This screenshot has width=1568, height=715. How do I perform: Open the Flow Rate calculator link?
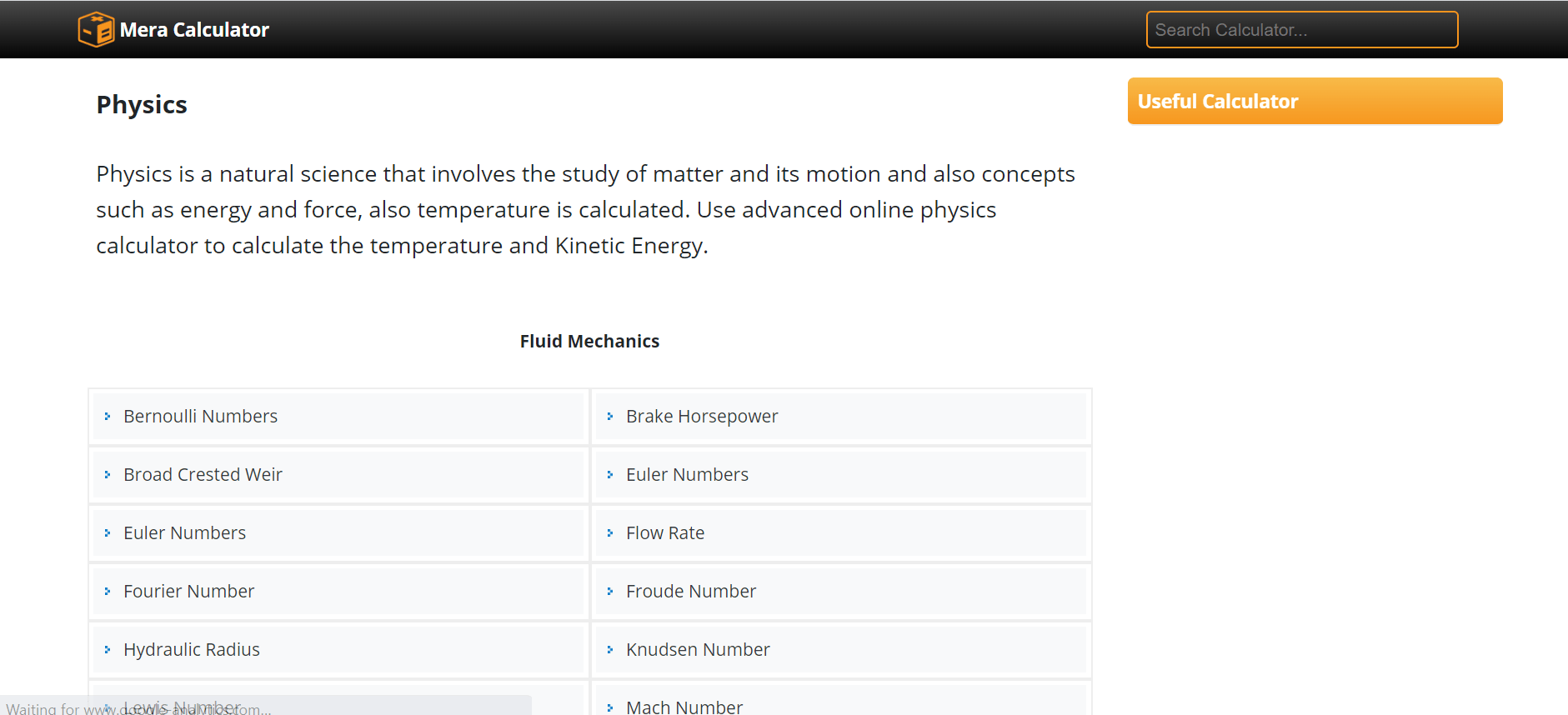pos(665,532)
